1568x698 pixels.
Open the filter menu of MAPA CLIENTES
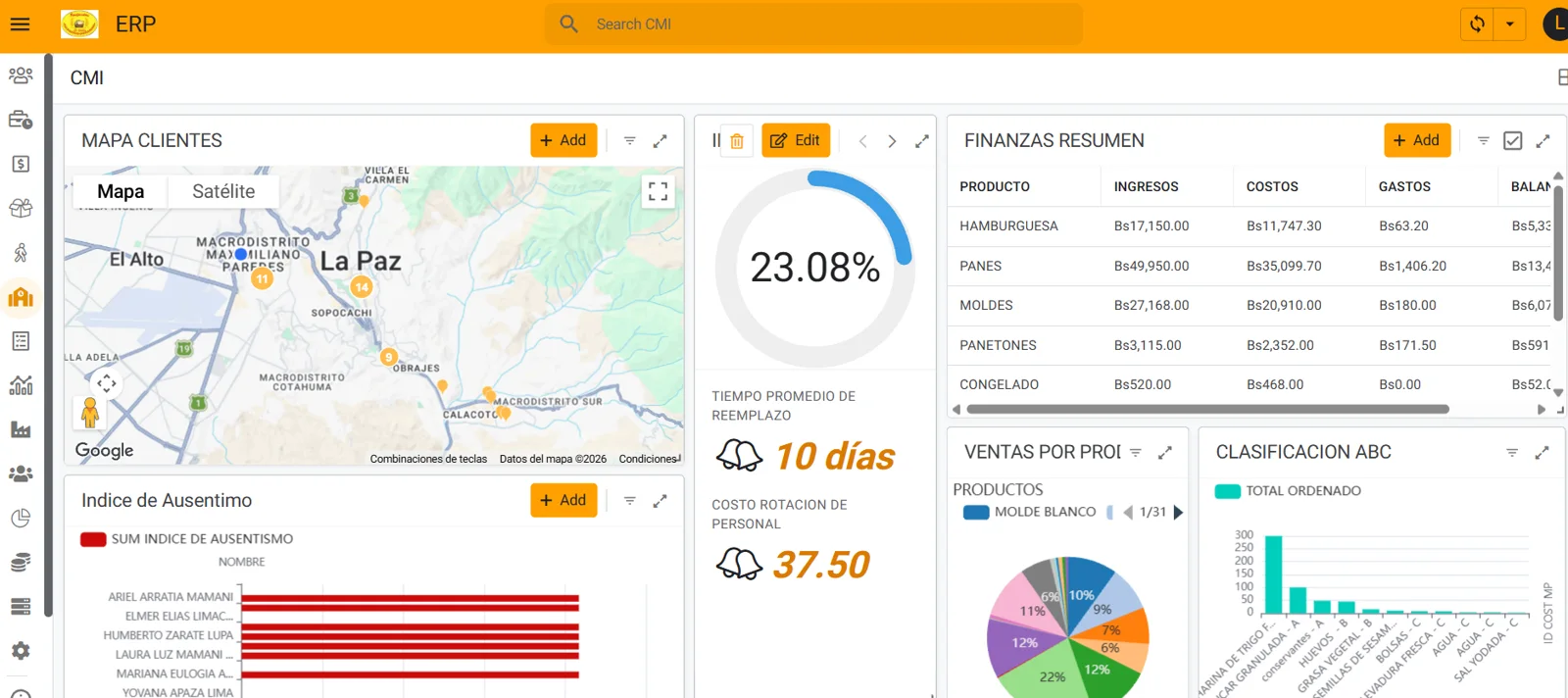630,141
